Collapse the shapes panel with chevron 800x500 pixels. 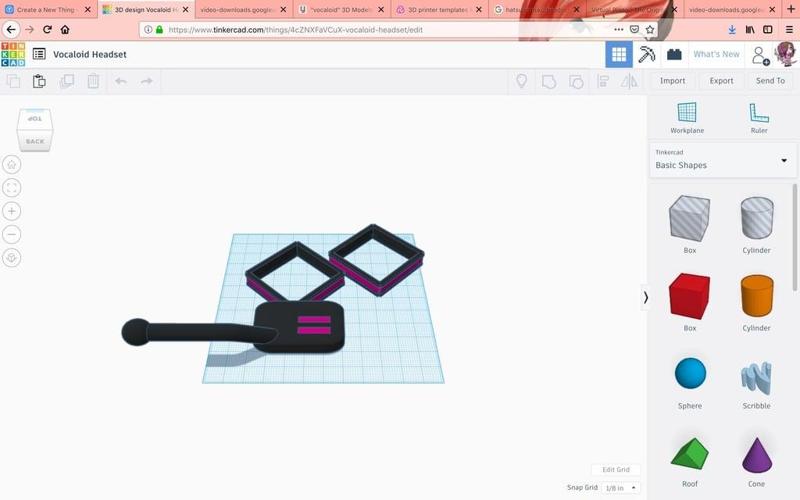[x=645, y=297]
